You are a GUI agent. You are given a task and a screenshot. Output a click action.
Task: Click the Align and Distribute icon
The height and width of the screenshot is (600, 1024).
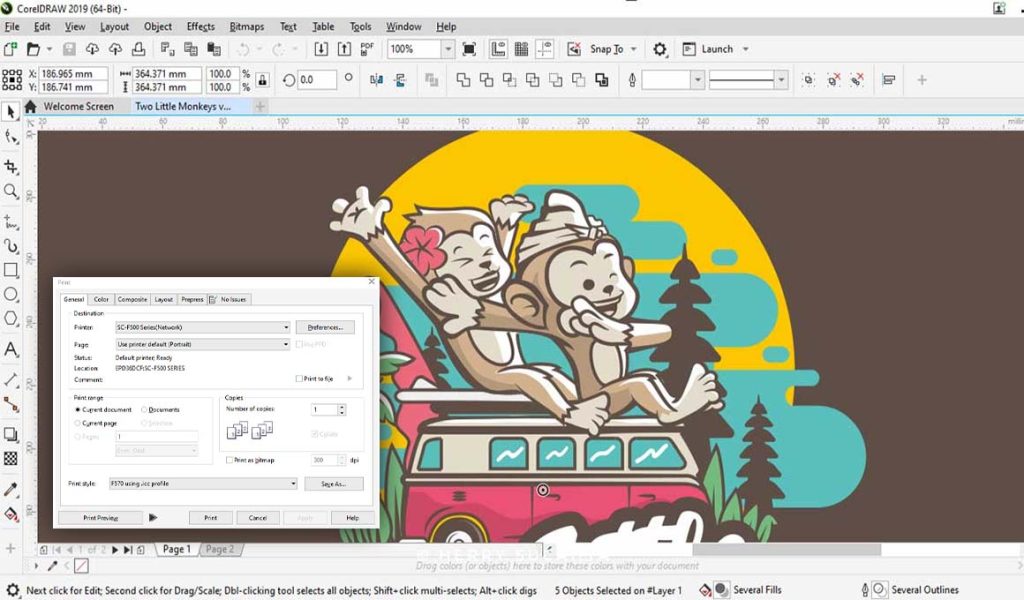[888, 80]
